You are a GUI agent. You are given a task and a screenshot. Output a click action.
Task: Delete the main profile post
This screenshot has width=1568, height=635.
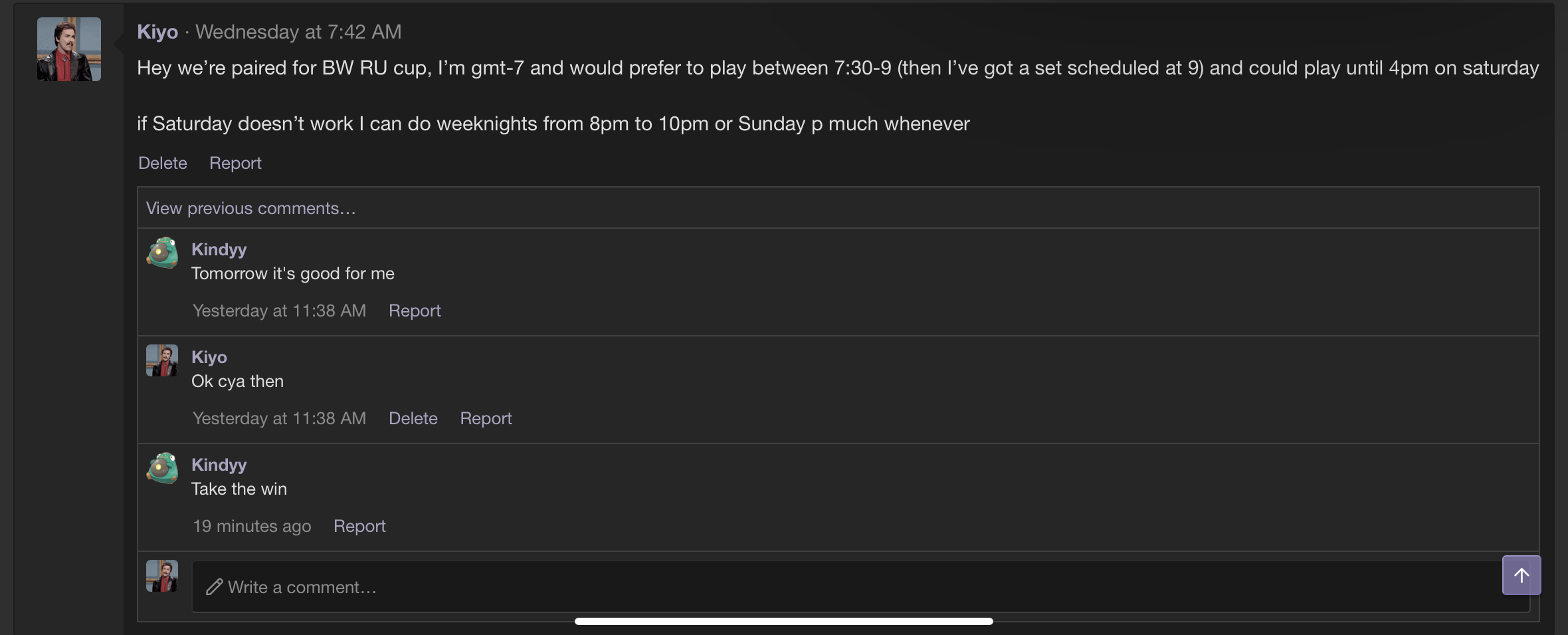[x=163, y=164]
